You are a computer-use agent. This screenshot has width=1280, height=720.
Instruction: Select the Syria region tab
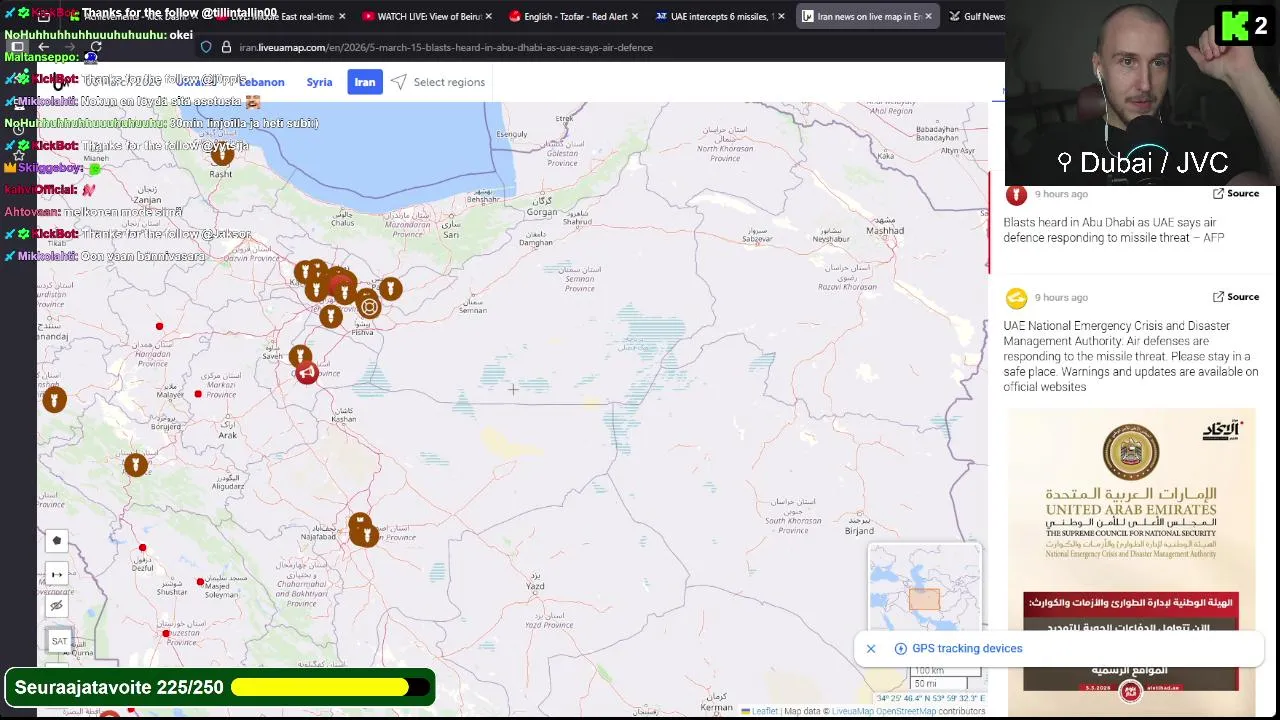(319, 82)
